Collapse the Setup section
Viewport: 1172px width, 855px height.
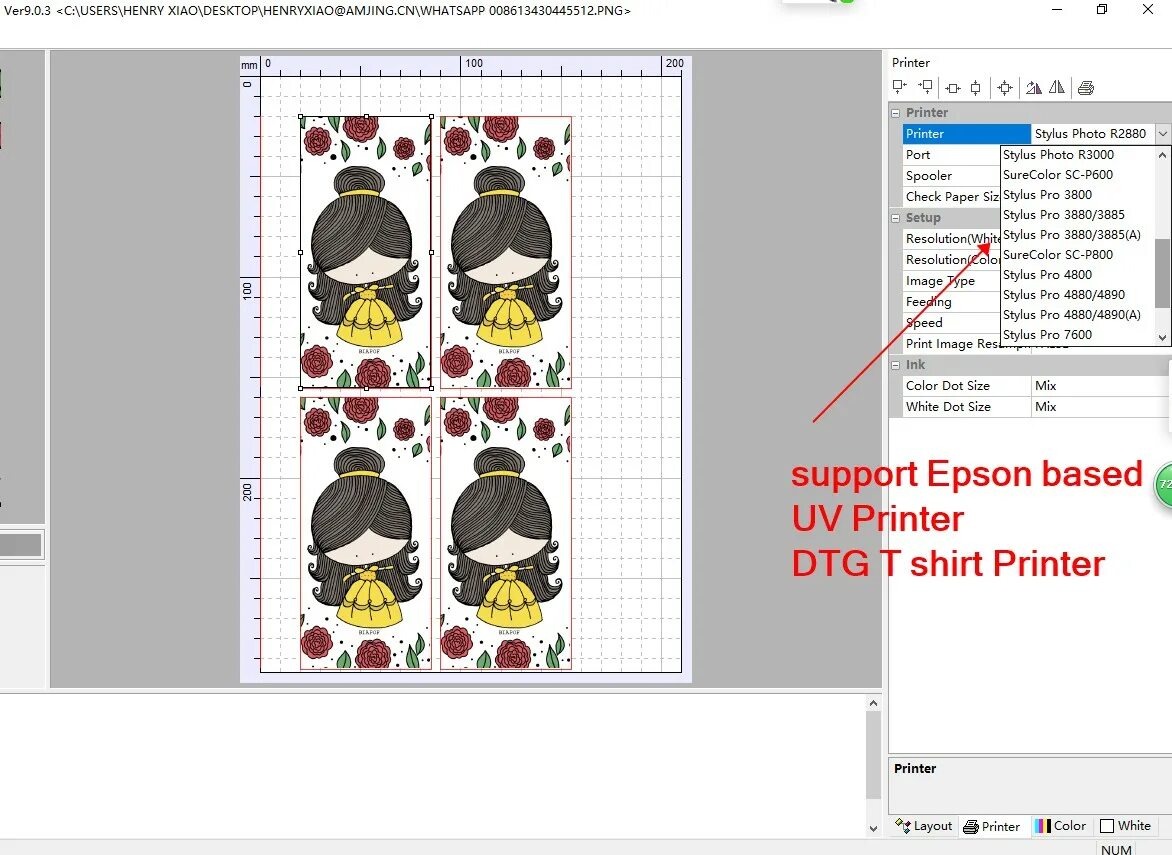[895, 218]
